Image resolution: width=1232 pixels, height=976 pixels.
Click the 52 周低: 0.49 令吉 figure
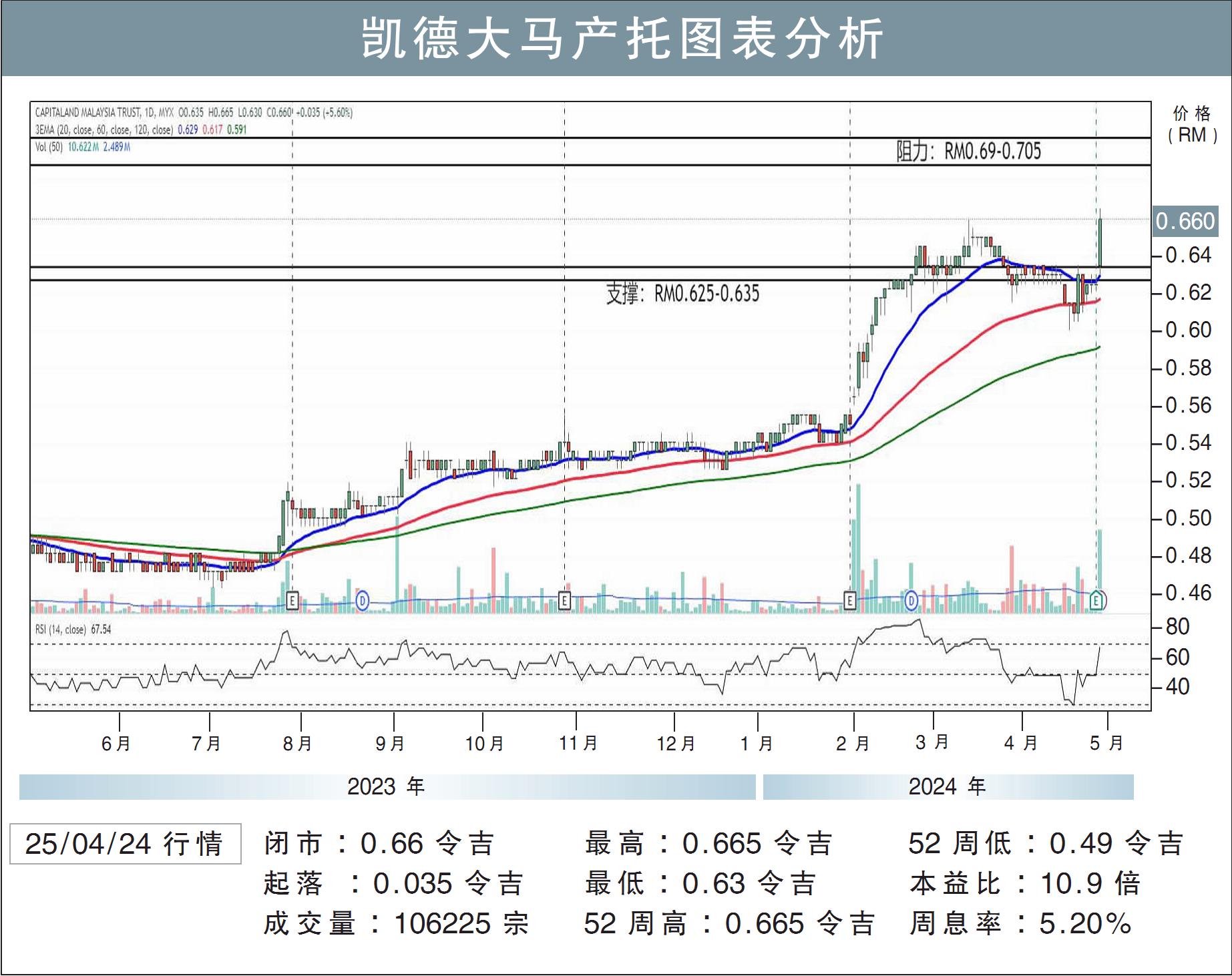tap(1046, 844)
